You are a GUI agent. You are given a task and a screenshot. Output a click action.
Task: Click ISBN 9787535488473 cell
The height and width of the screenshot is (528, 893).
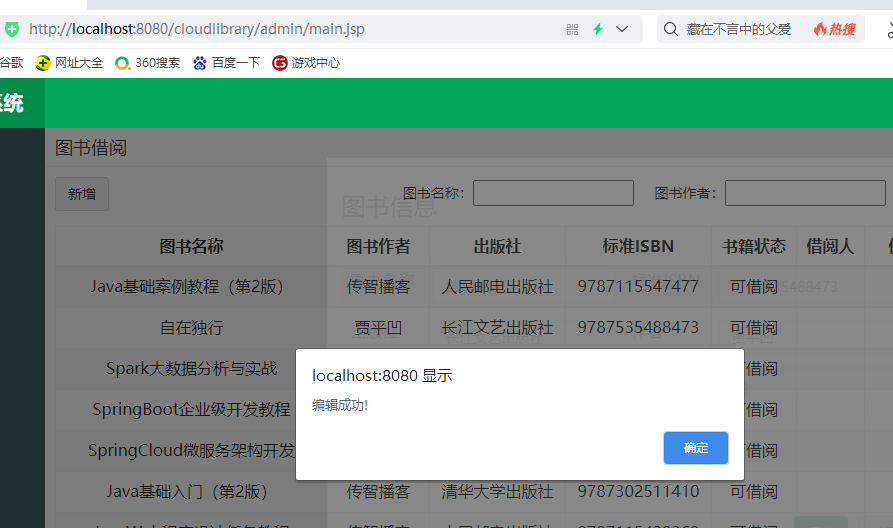tap(638, 328)
